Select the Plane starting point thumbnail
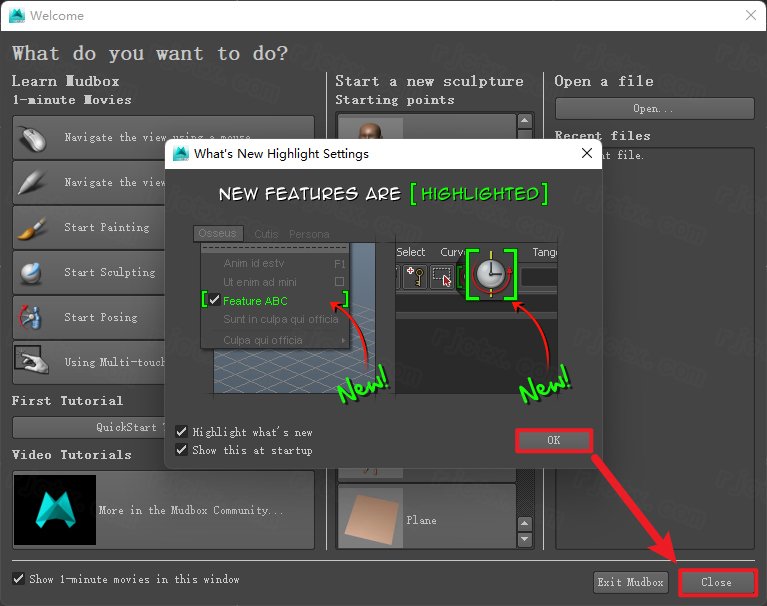 point(371,518)
